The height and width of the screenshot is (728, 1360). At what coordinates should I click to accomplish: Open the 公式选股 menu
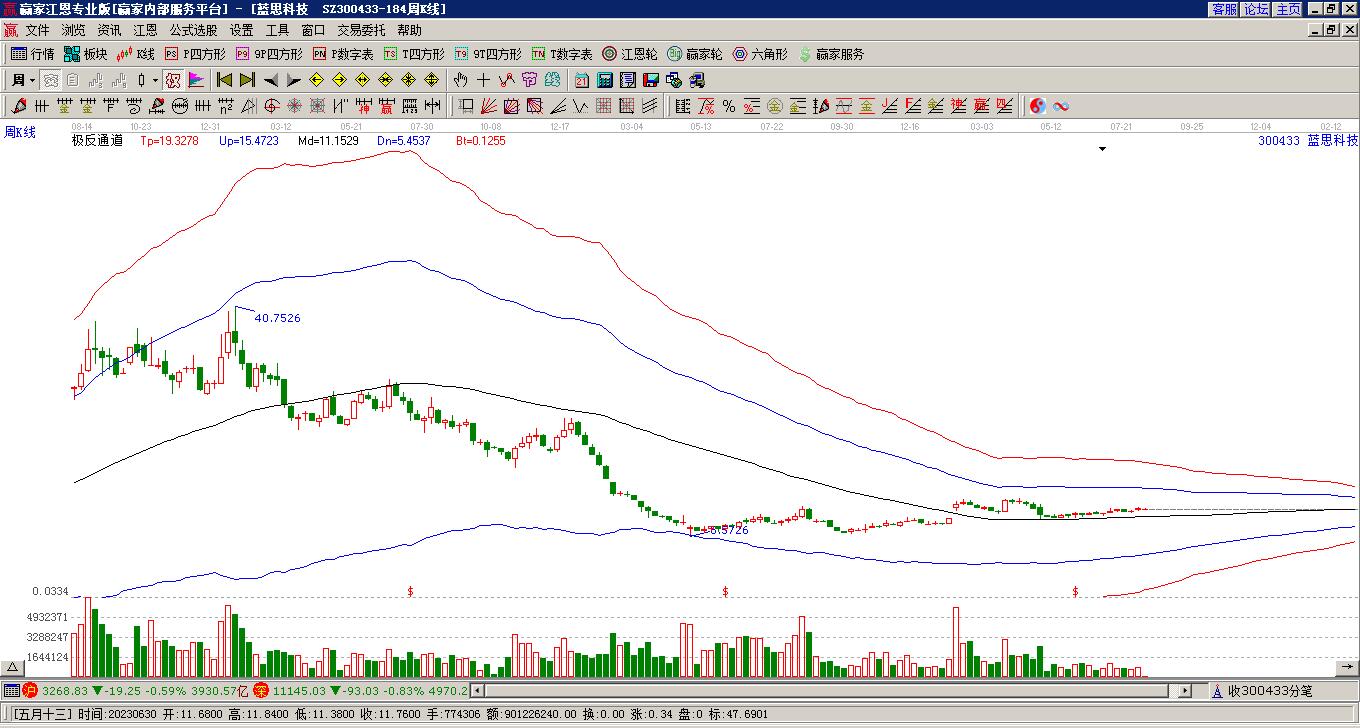[193, 31]
